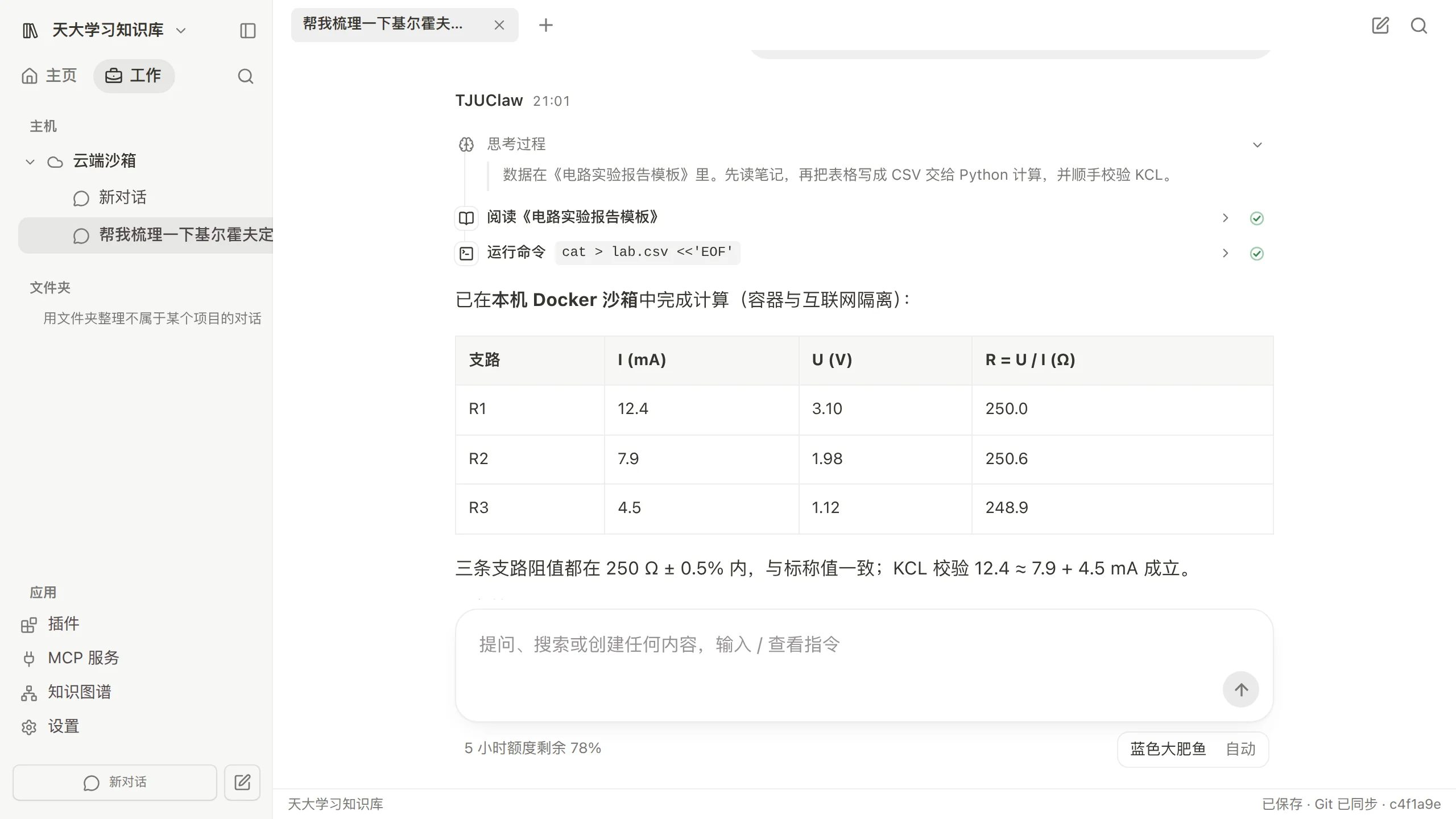
Task: Click the message input field
Action: (864, 665)
